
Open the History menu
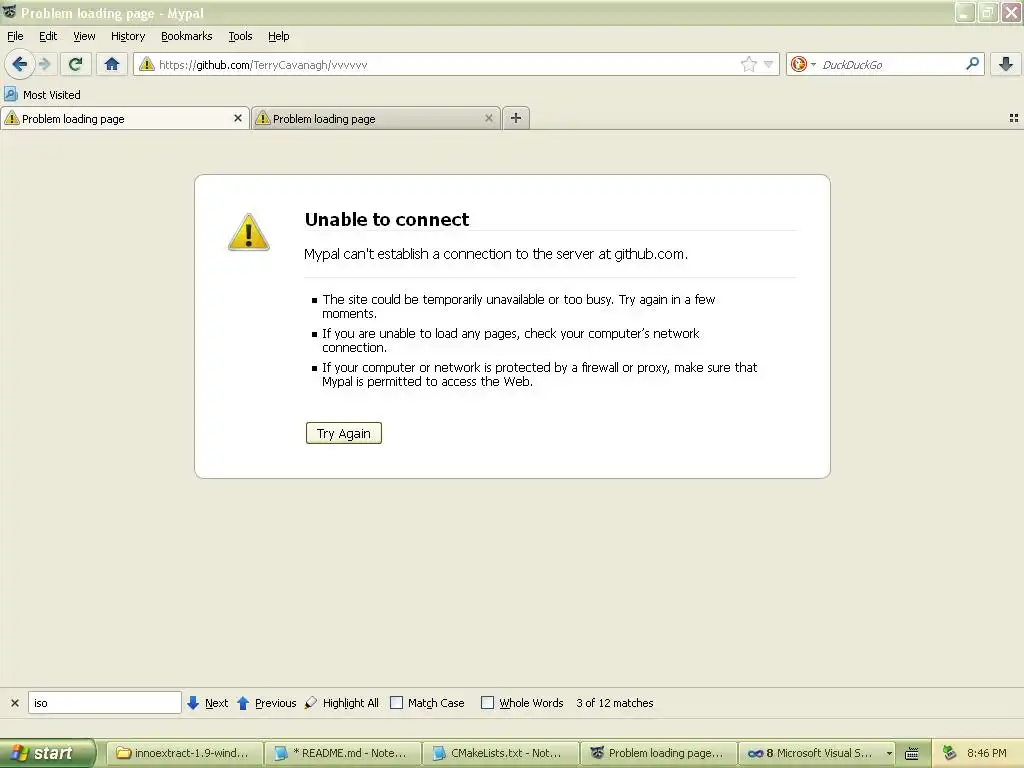pyautogui.click(x=127, y=36)
